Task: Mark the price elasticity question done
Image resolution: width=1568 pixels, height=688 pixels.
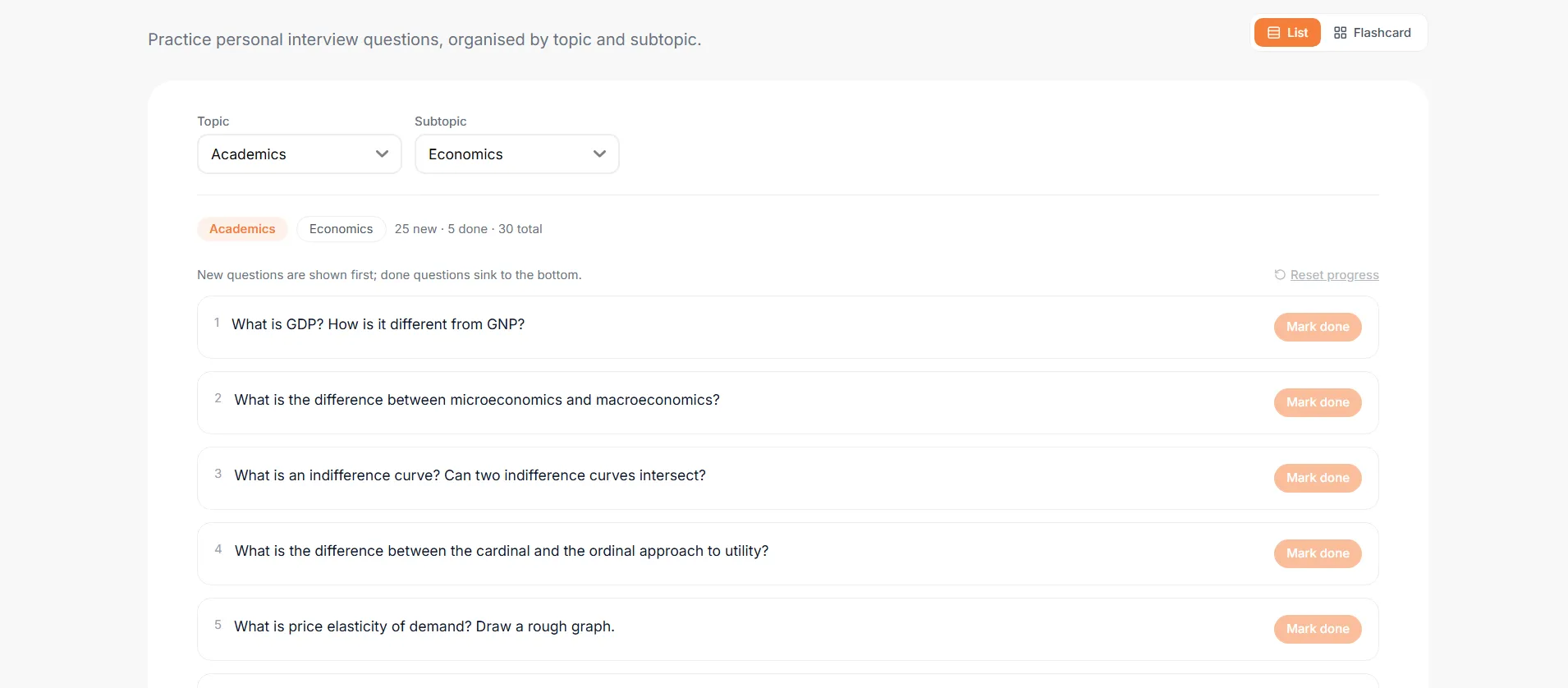Action: (x=1318, y=629)
